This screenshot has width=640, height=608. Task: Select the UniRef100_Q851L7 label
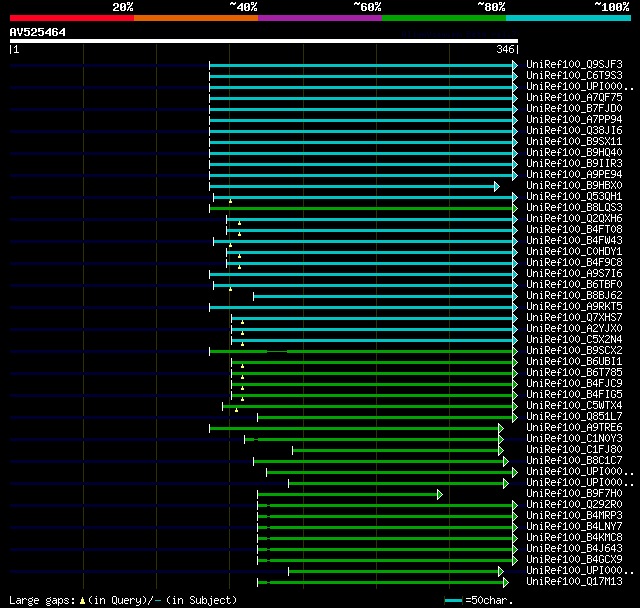click(x=574, y=417)
